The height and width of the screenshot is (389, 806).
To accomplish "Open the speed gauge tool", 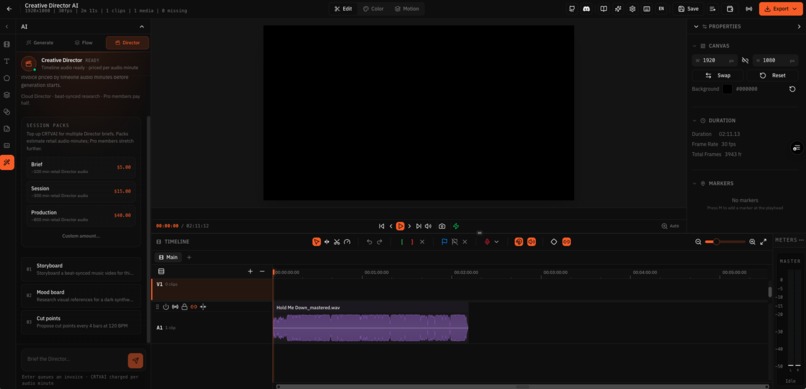I will click(347, 242).
